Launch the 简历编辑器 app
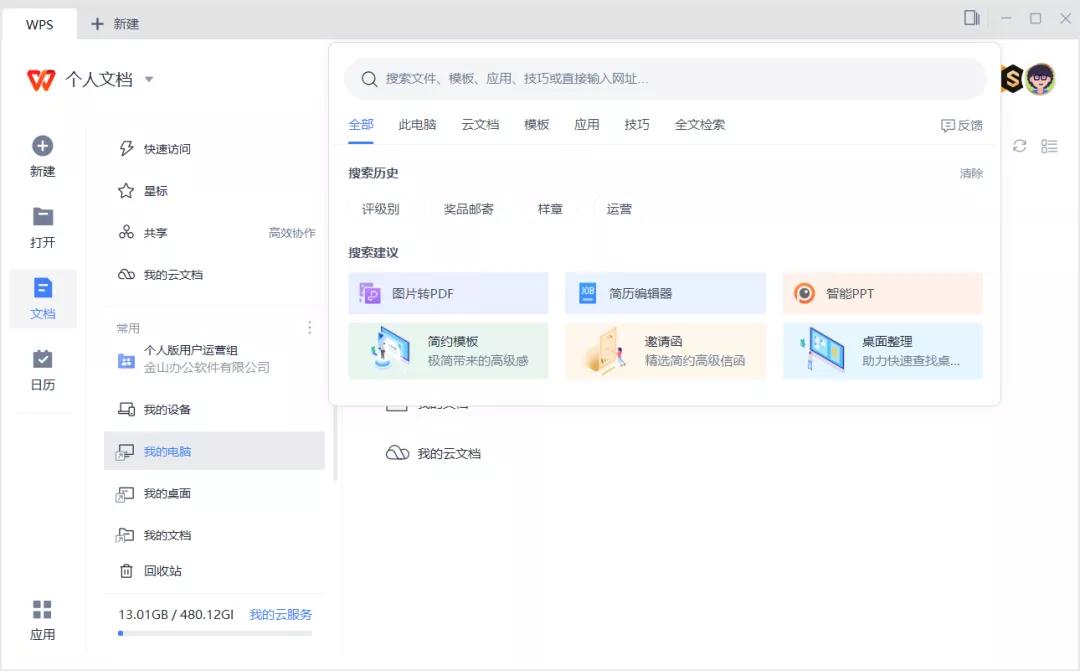 (664, 292)
